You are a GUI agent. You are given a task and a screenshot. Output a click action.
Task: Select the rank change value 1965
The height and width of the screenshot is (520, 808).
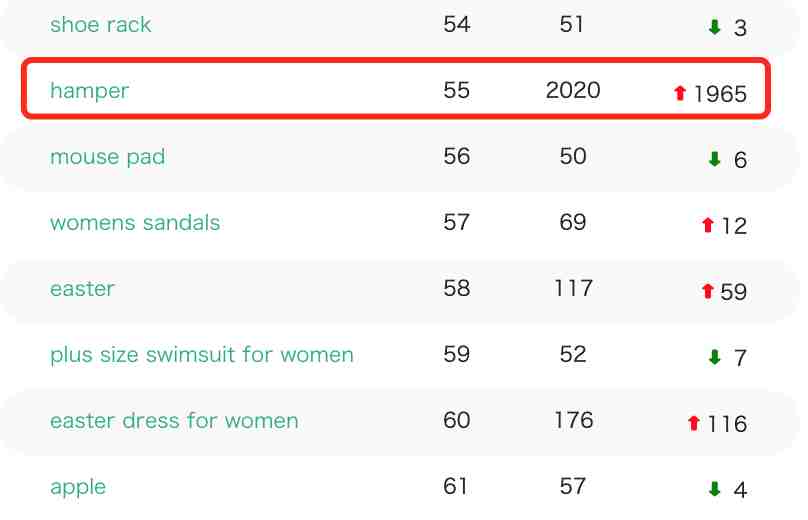[x=720, y=94]
